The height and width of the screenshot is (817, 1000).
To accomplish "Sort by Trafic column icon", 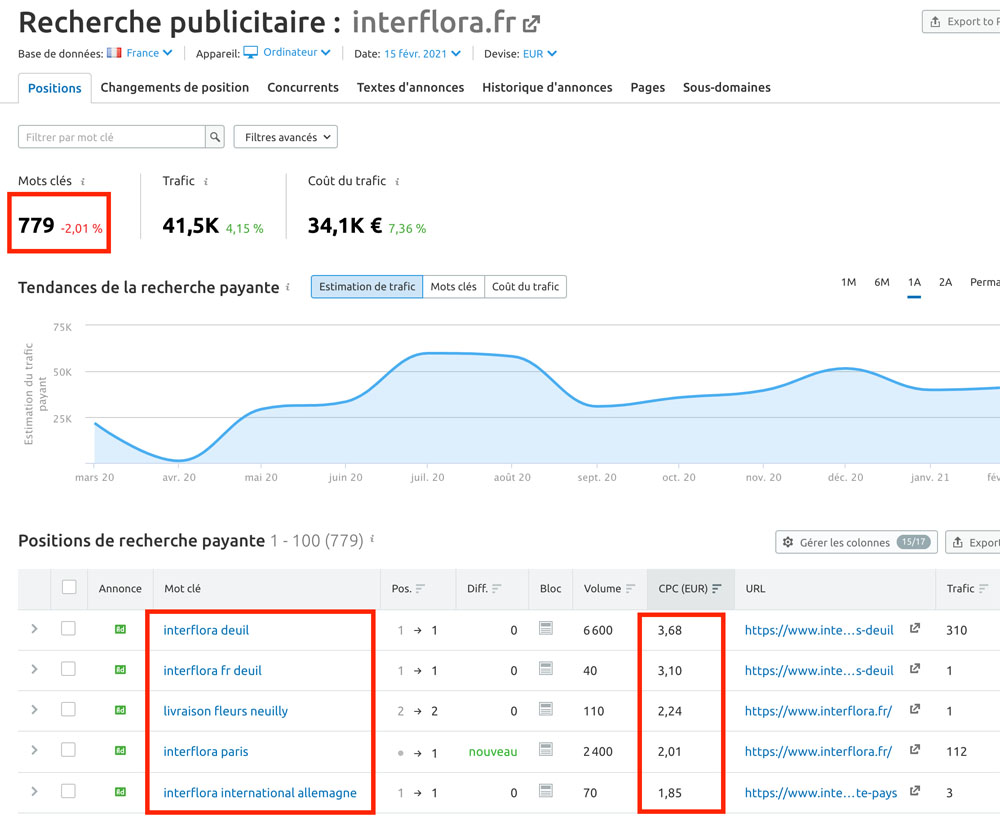I will (983, 589).
